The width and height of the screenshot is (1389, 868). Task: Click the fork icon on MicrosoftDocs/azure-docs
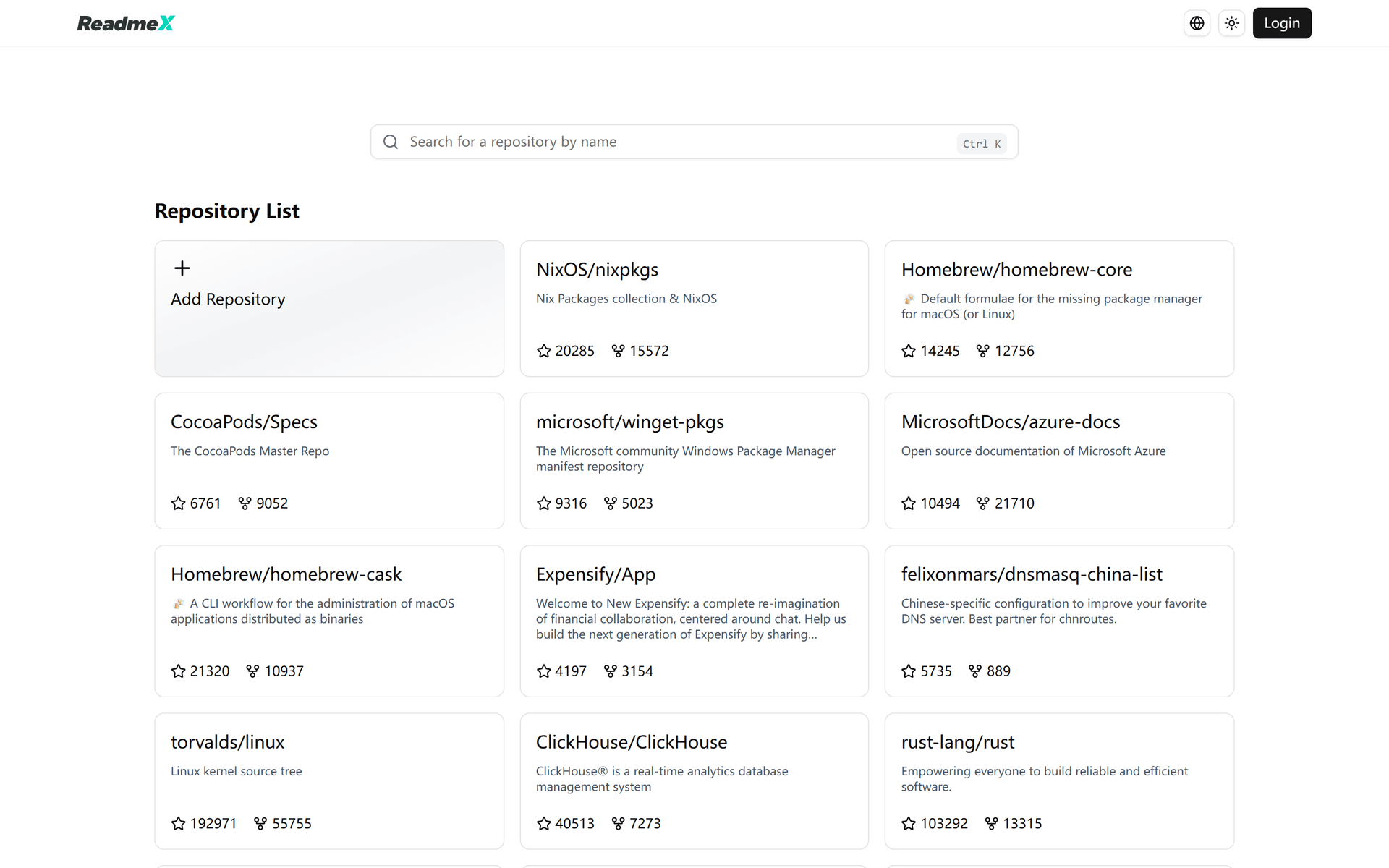pos(982,503)
